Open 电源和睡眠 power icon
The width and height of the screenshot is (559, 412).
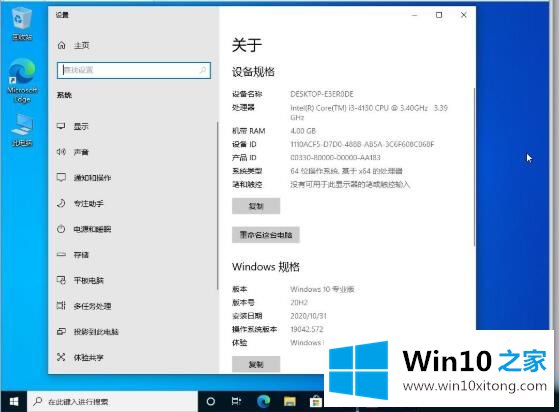click(x=61, y=229)
